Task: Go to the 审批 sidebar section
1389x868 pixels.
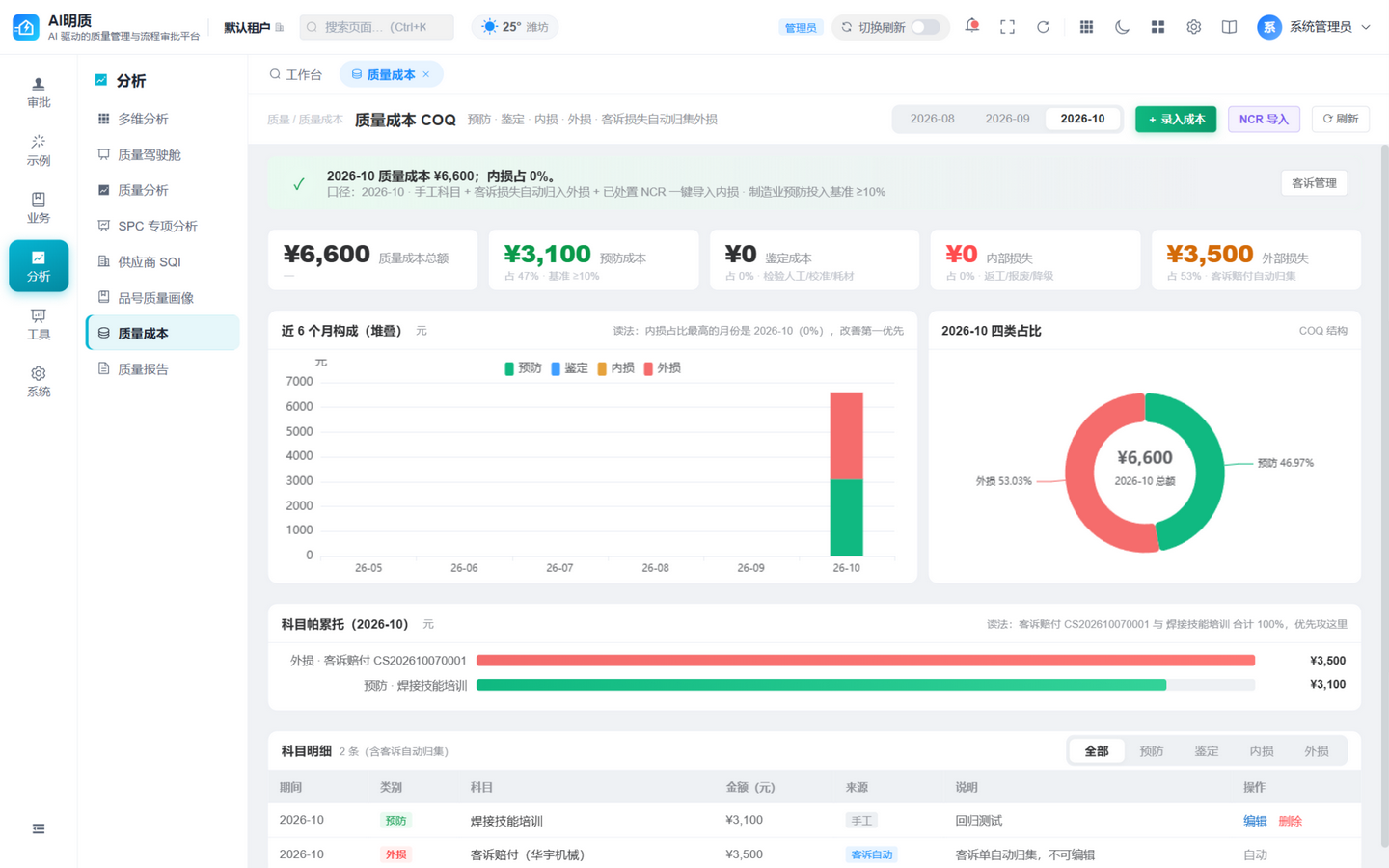Action: 39,93
